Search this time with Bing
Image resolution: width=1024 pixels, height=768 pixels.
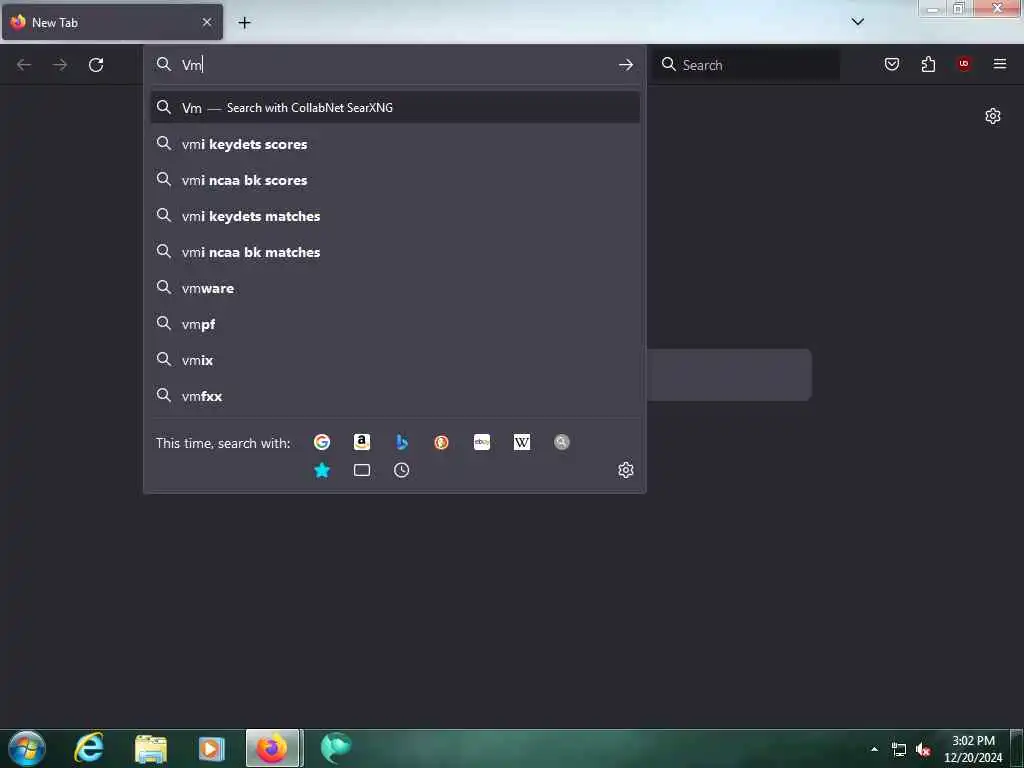click(402, 442)
